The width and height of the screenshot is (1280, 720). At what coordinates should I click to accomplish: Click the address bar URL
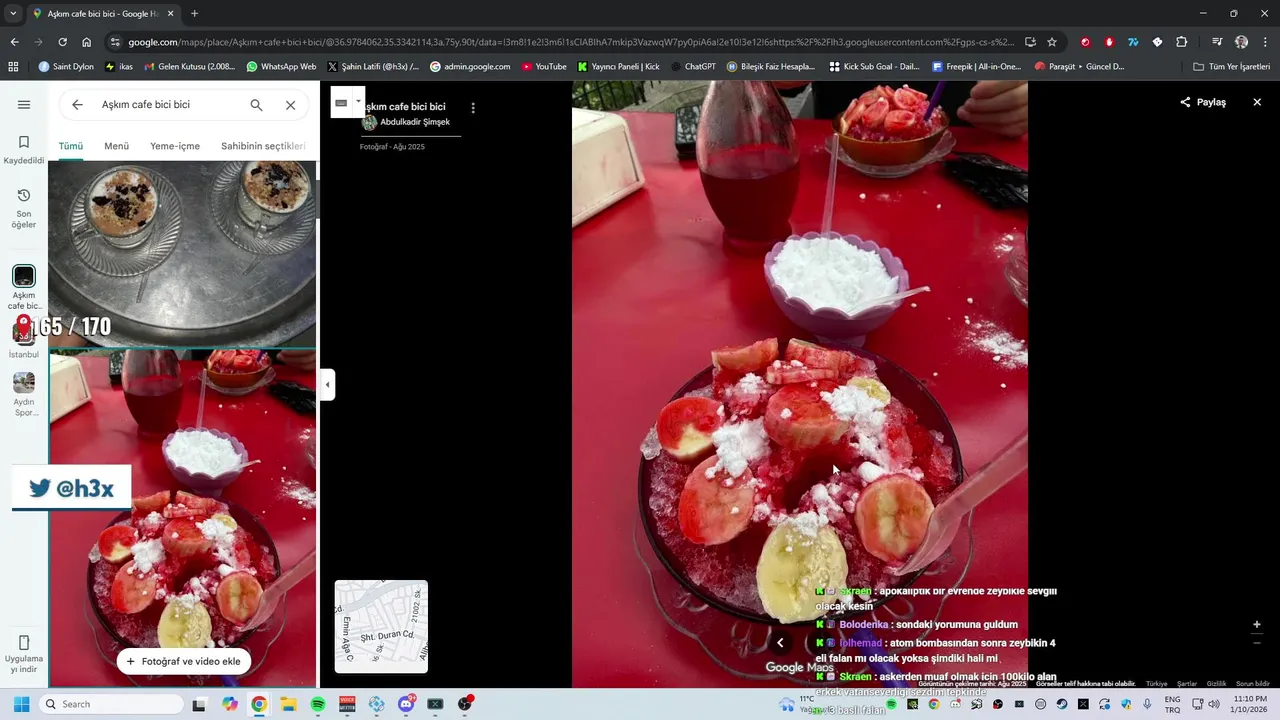click(570, 42)
